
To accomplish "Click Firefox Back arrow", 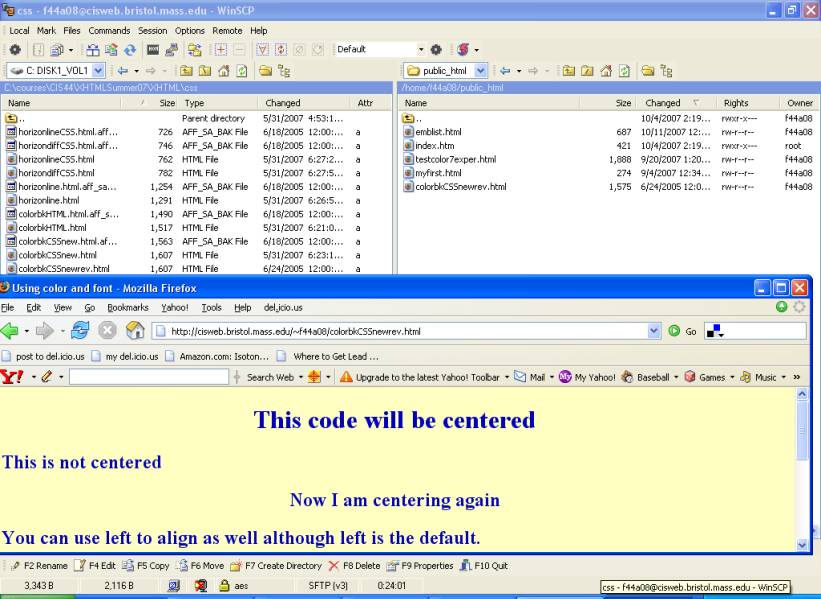I will point(10,331).
